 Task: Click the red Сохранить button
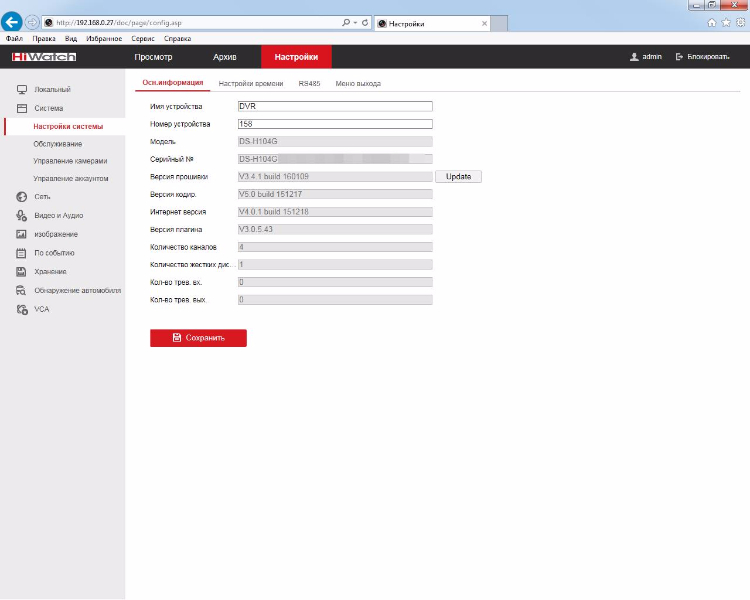click(x=199, y=338)
